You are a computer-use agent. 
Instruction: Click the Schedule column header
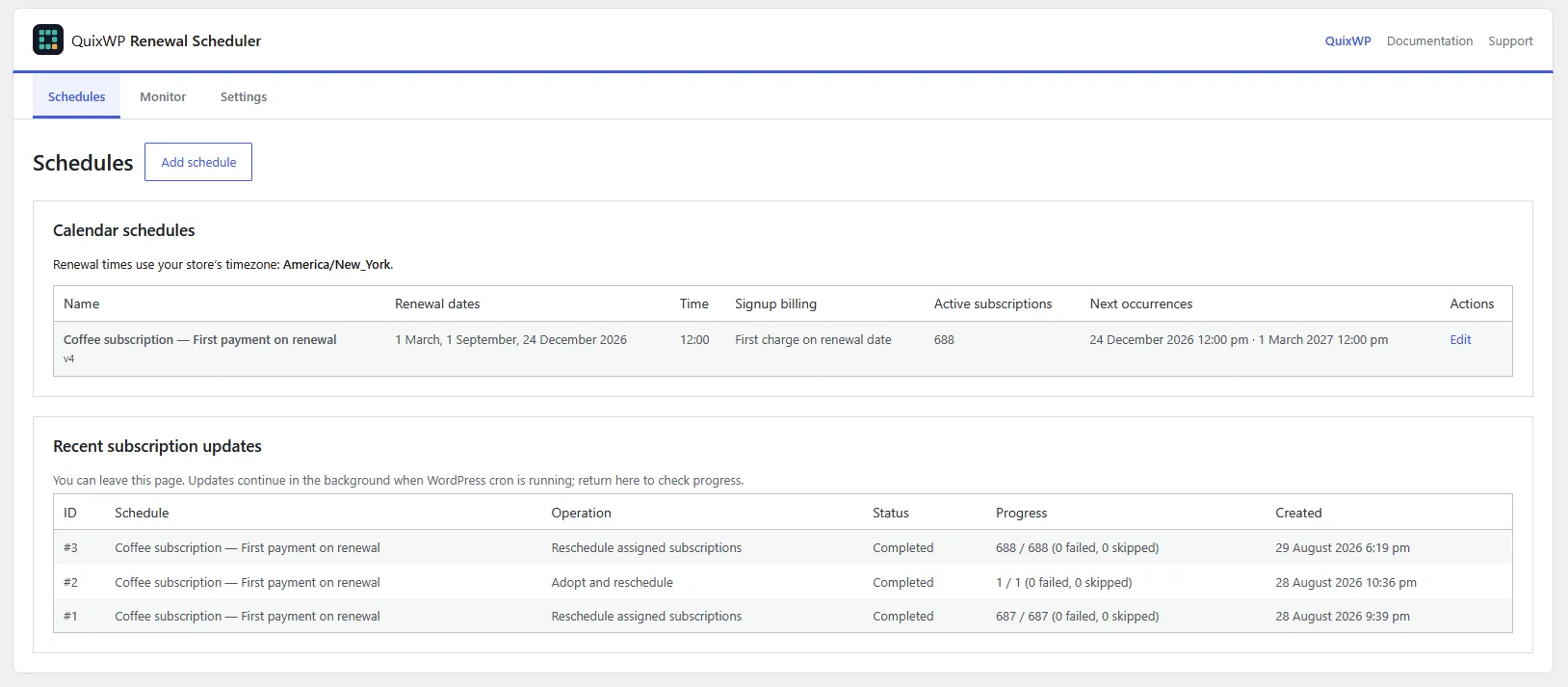(x=142, y=513)
